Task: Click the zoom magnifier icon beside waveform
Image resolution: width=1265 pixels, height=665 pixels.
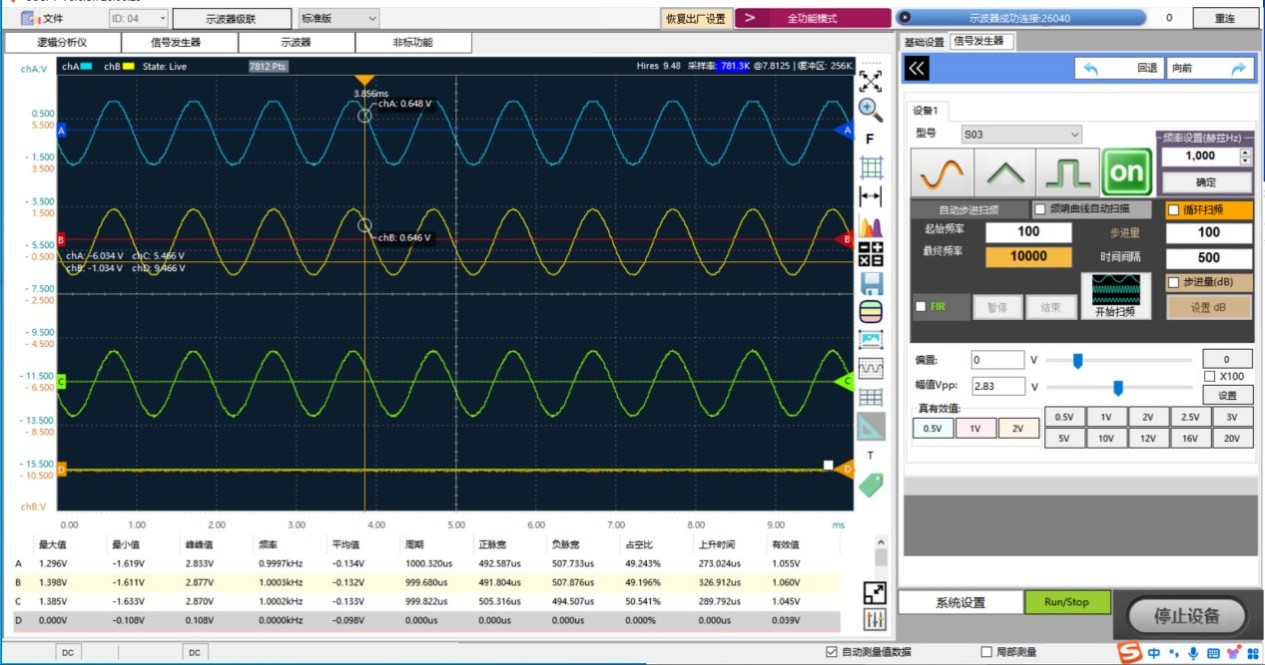Action: [x=871, y=109]
